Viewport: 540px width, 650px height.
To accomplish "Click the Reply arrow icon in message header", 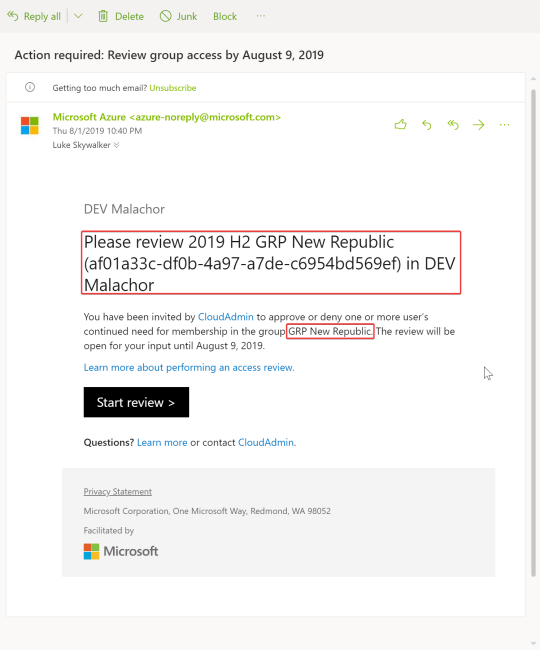I will (x=426, y=124).
